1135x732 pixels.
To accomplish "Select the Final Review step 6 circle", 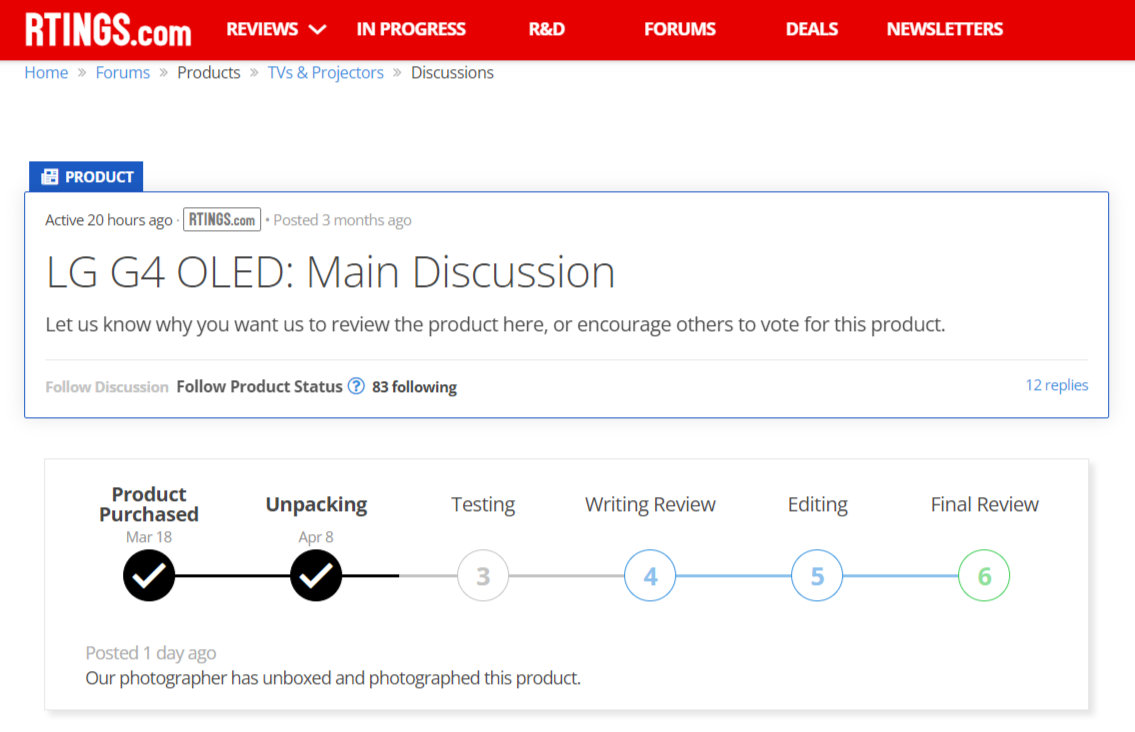I will (x=984, y=577).
